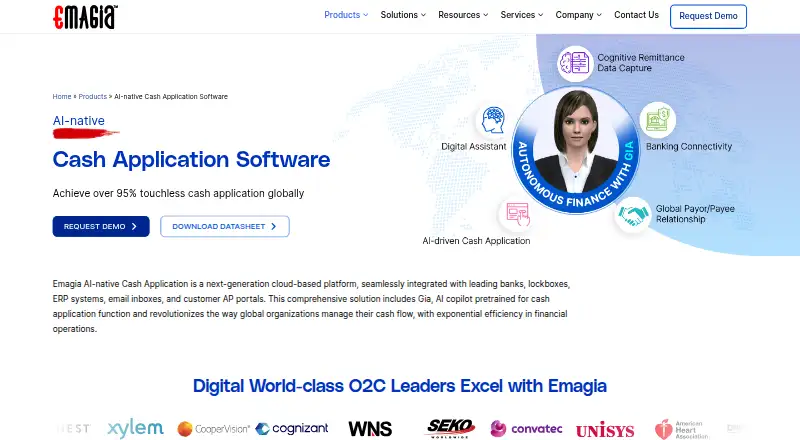Image resolution: width=800 pixels, height=440 pixels.
Task: Click the 'Banking Connectivity' label
Action: pos(689,146)
